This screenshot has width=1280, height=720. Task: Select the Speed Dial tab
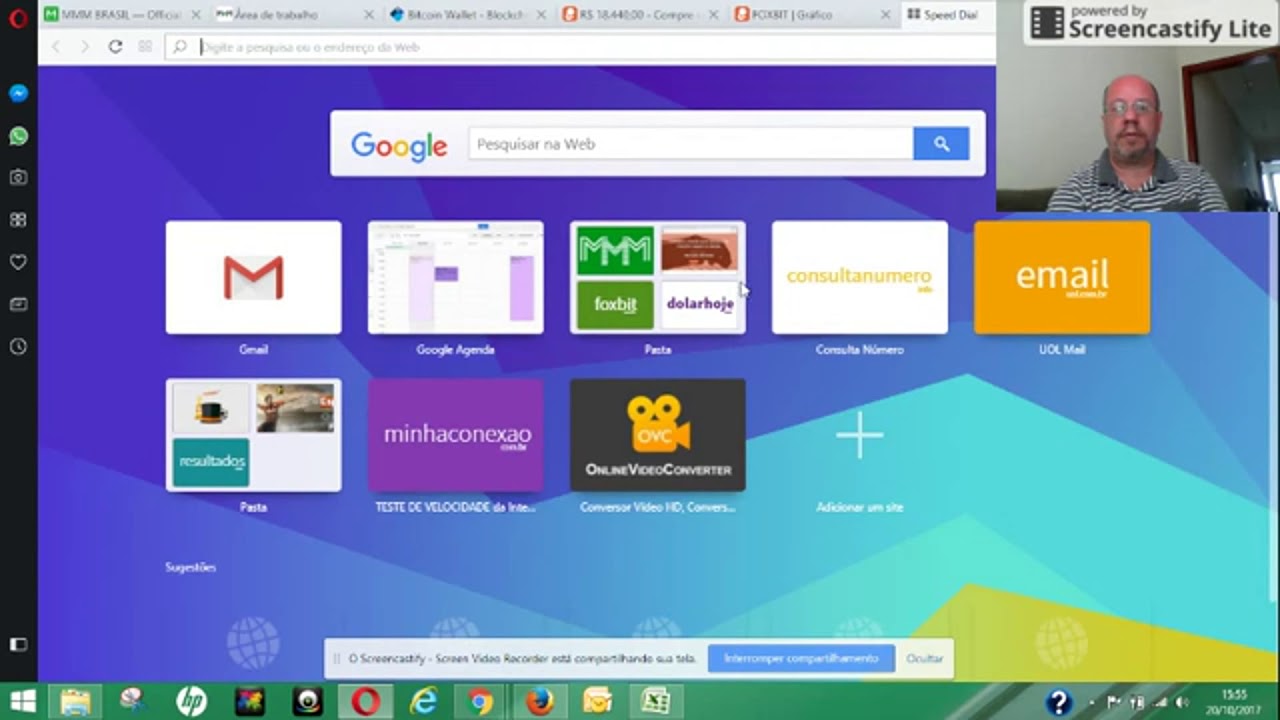point(948,15)
